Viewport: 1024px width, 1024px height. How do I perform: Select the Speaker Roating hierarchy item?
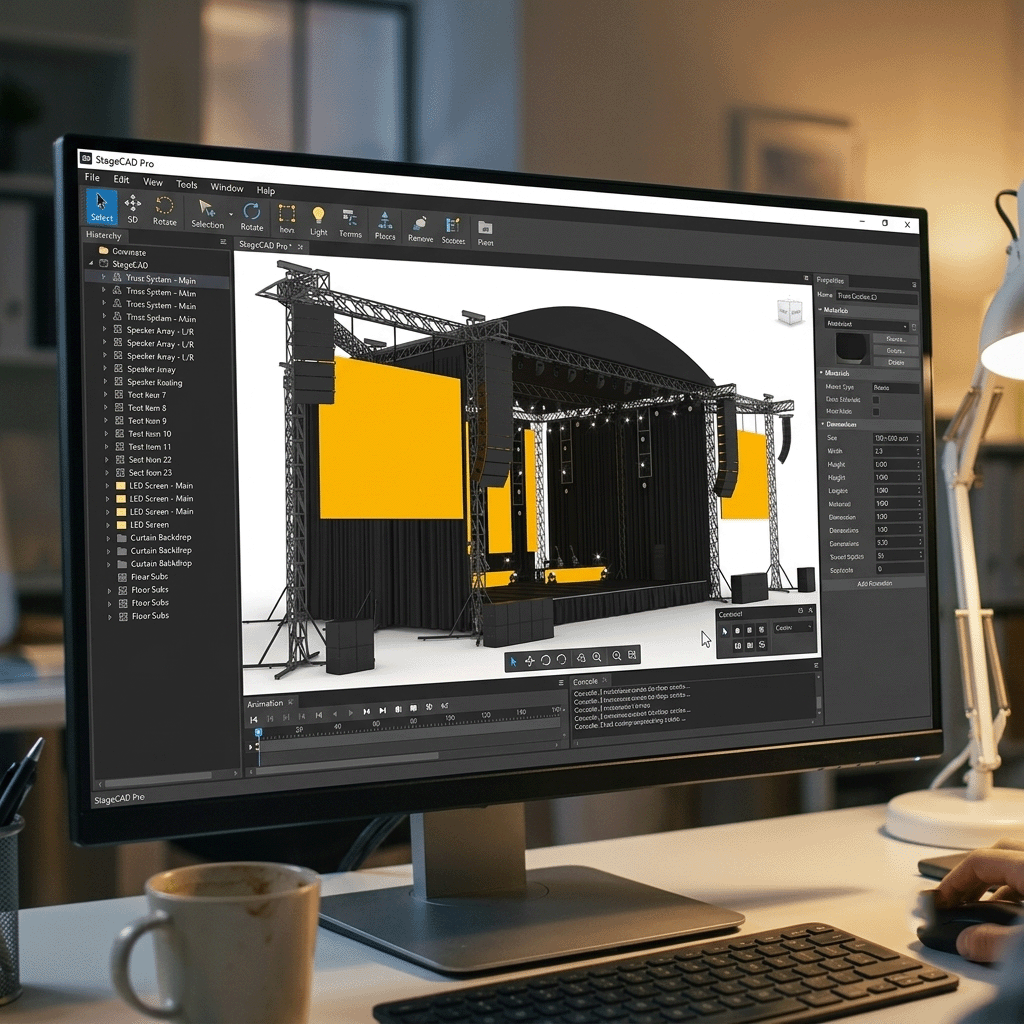pyautogui.click(x=148, y=382)
